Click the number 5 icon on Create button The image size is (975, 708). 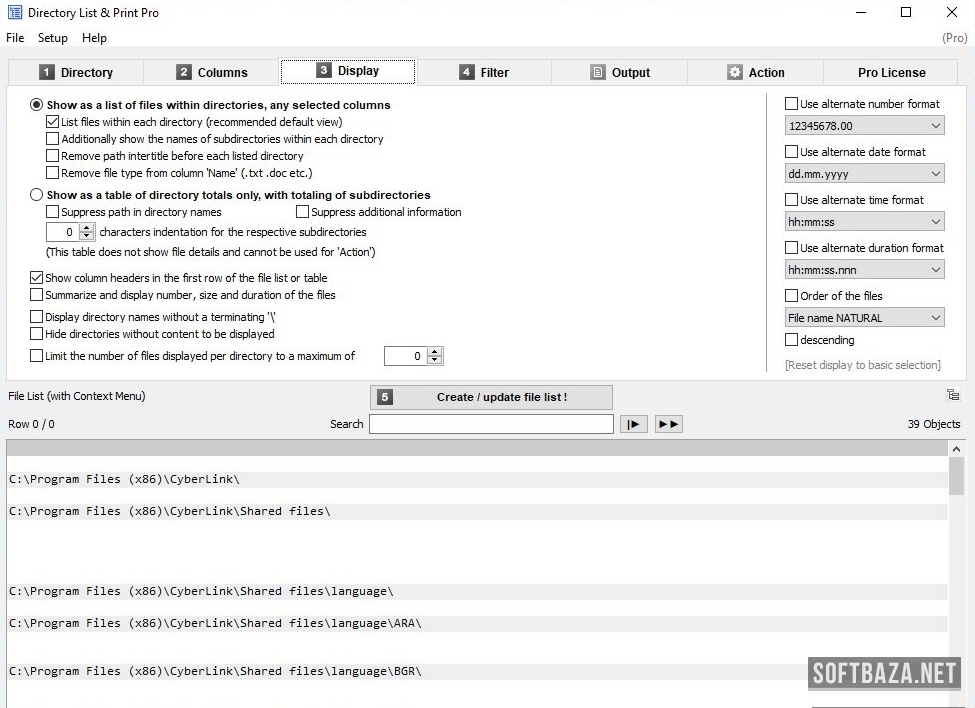coord(385,397)
